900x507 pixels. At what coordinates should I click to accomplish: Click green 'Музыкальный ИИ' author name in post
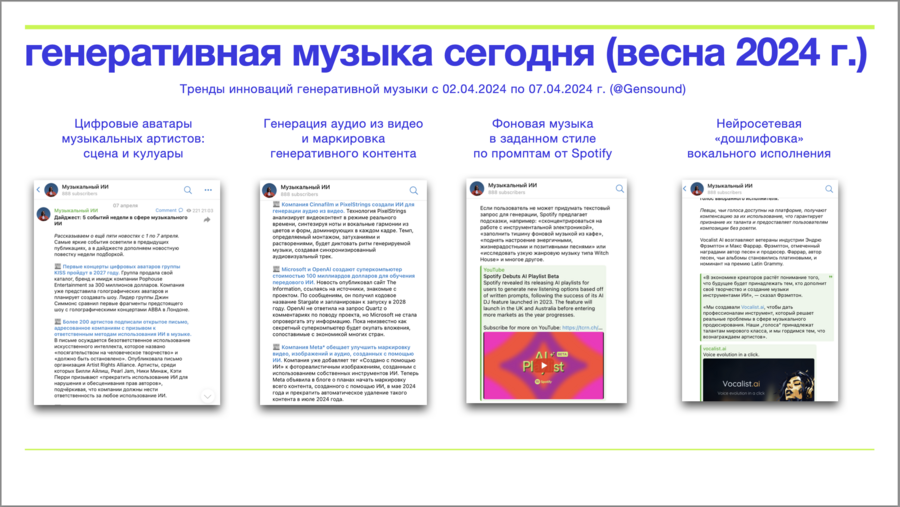76,211
